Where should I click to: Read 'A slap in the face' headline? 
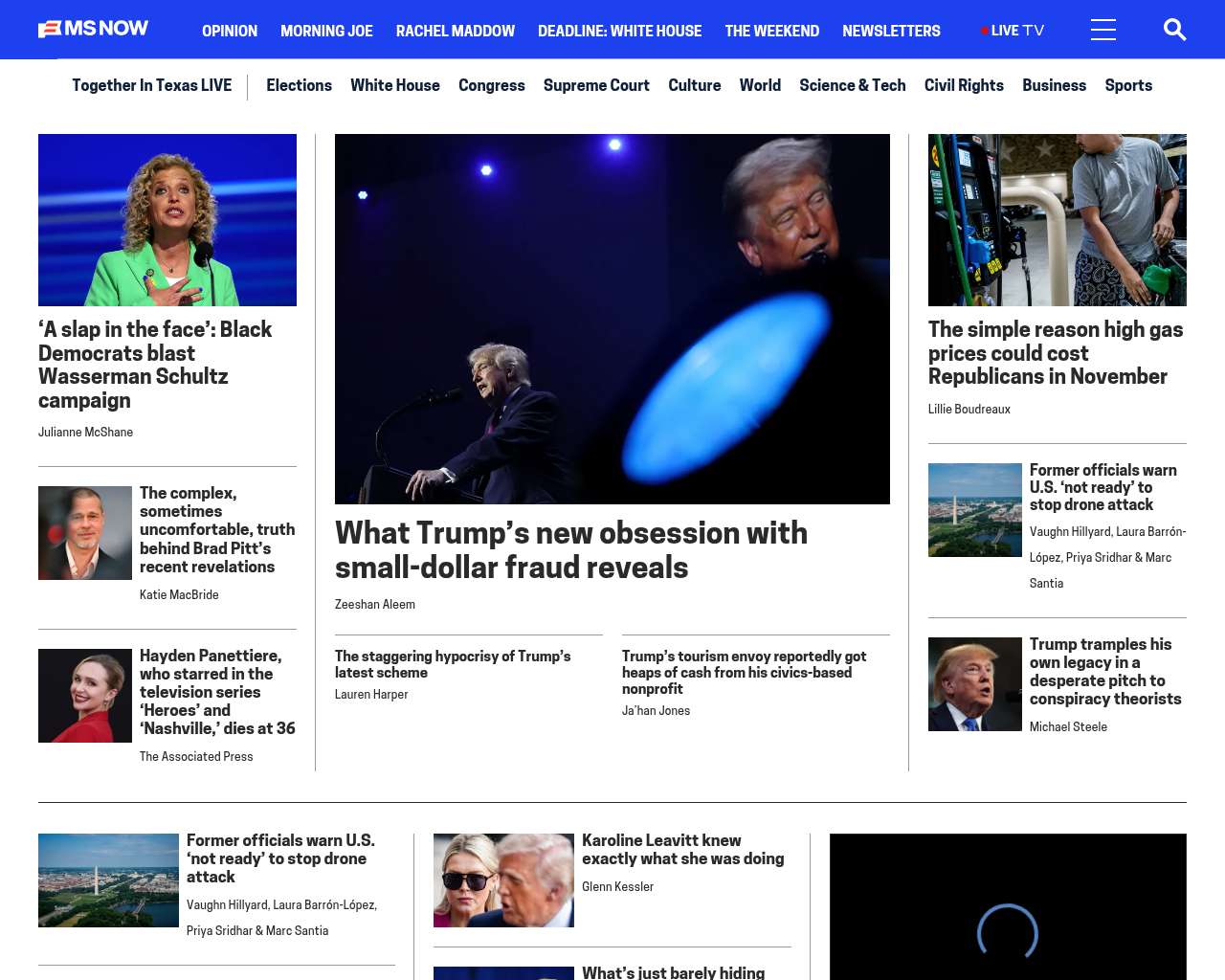[155, 365]
